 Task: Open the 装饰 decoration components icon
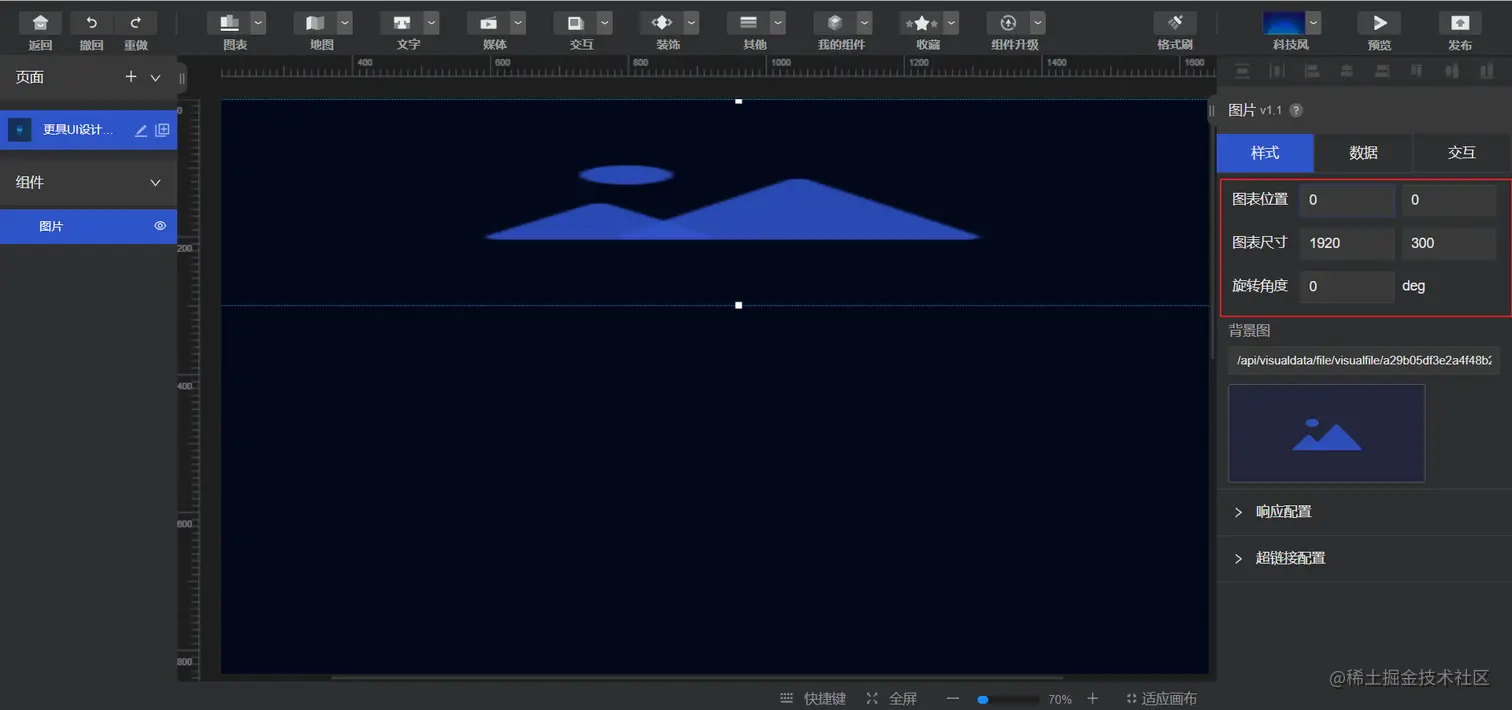661,23
